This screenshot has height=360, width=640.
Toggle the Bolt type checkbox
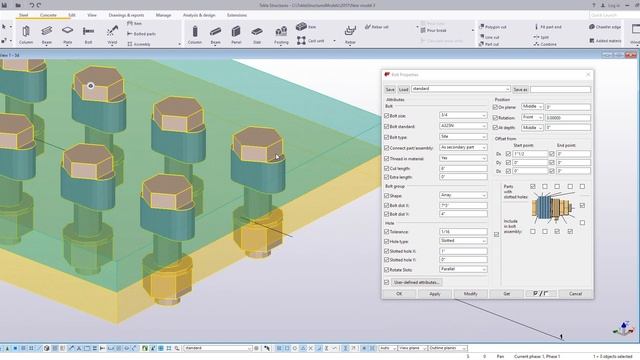point(387,137)
